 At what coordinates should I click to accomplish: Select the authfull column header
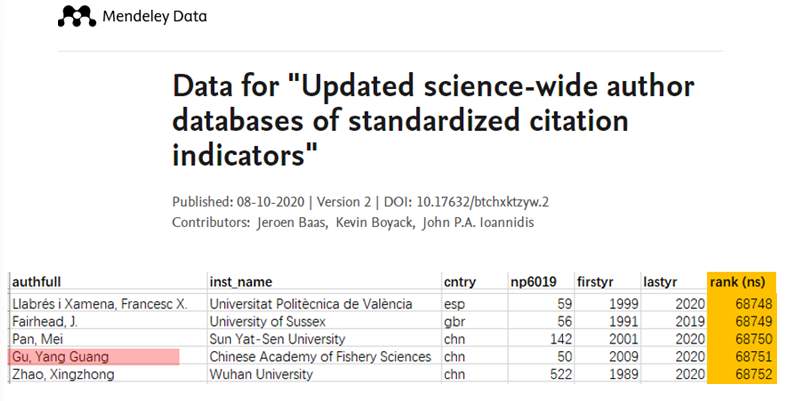[x=36, y=282]
